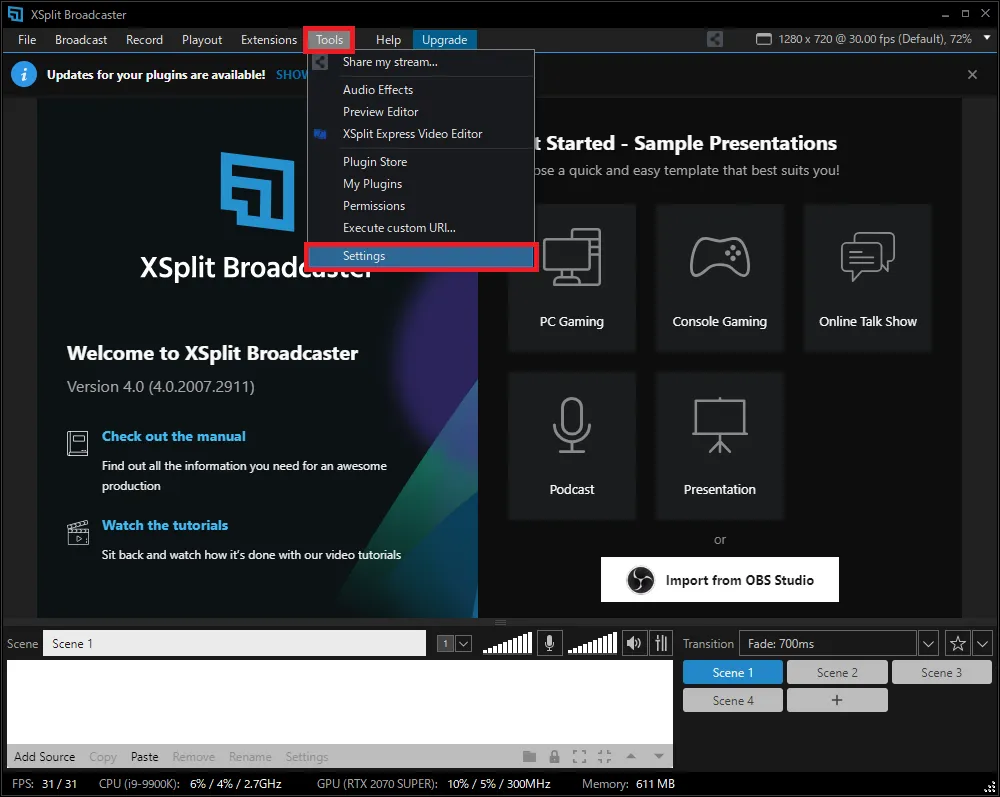Click the shrink source icon

(605, 757)
